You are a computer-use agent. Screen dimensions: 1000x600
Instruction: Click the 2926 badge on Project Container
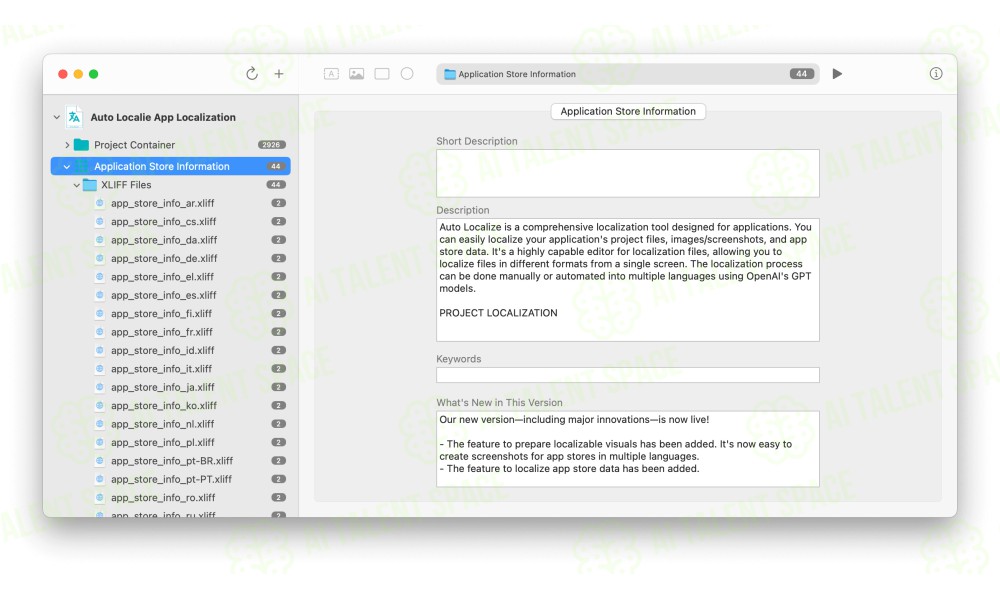[x=272, y=145]
